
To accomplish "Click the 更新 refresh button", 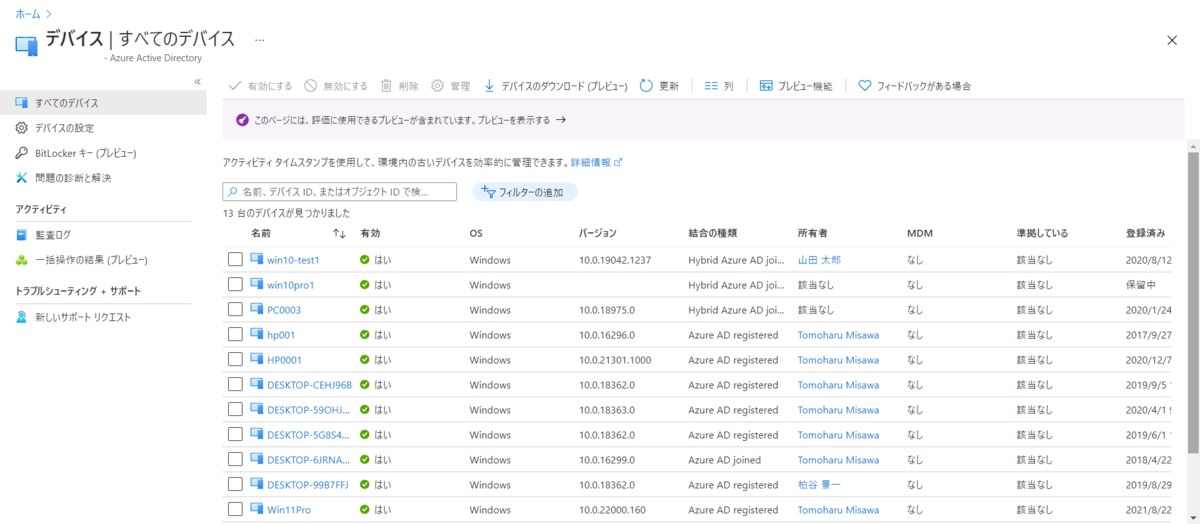I will 659,86.
